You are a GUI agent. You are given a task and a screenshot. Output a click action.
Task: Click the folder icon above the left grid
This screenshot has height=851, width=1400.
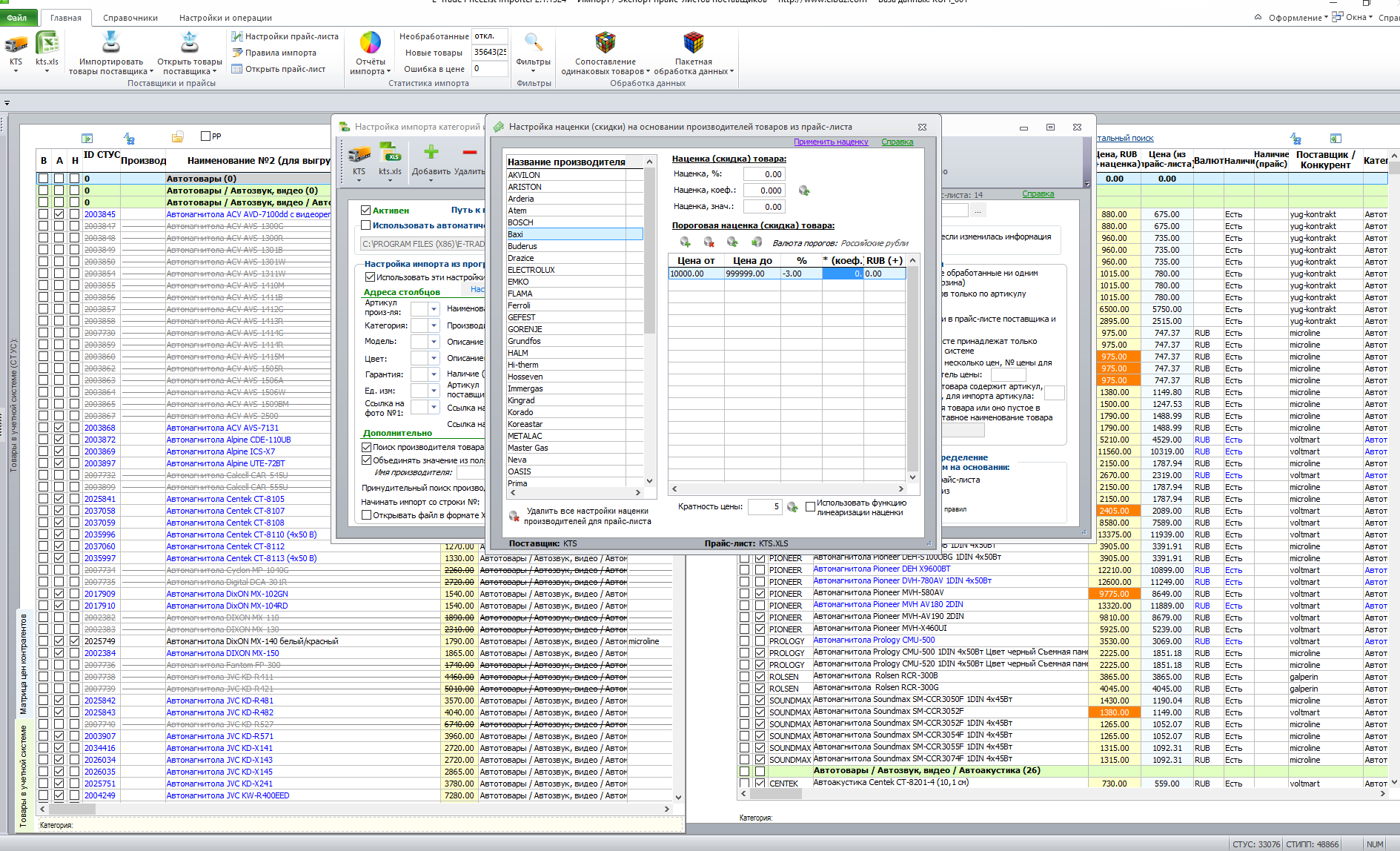point(177,137)
